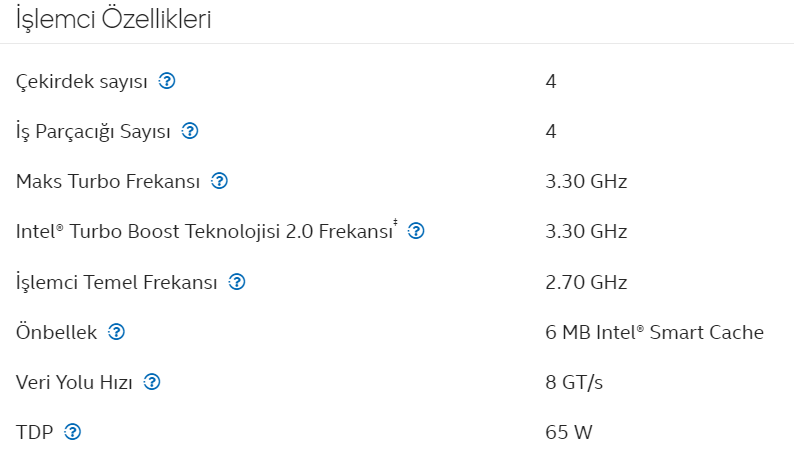Click the 3.30 GHz Maks Turbo value
The height and width of the screenshot is (465, 794).
tap(586, 181)
